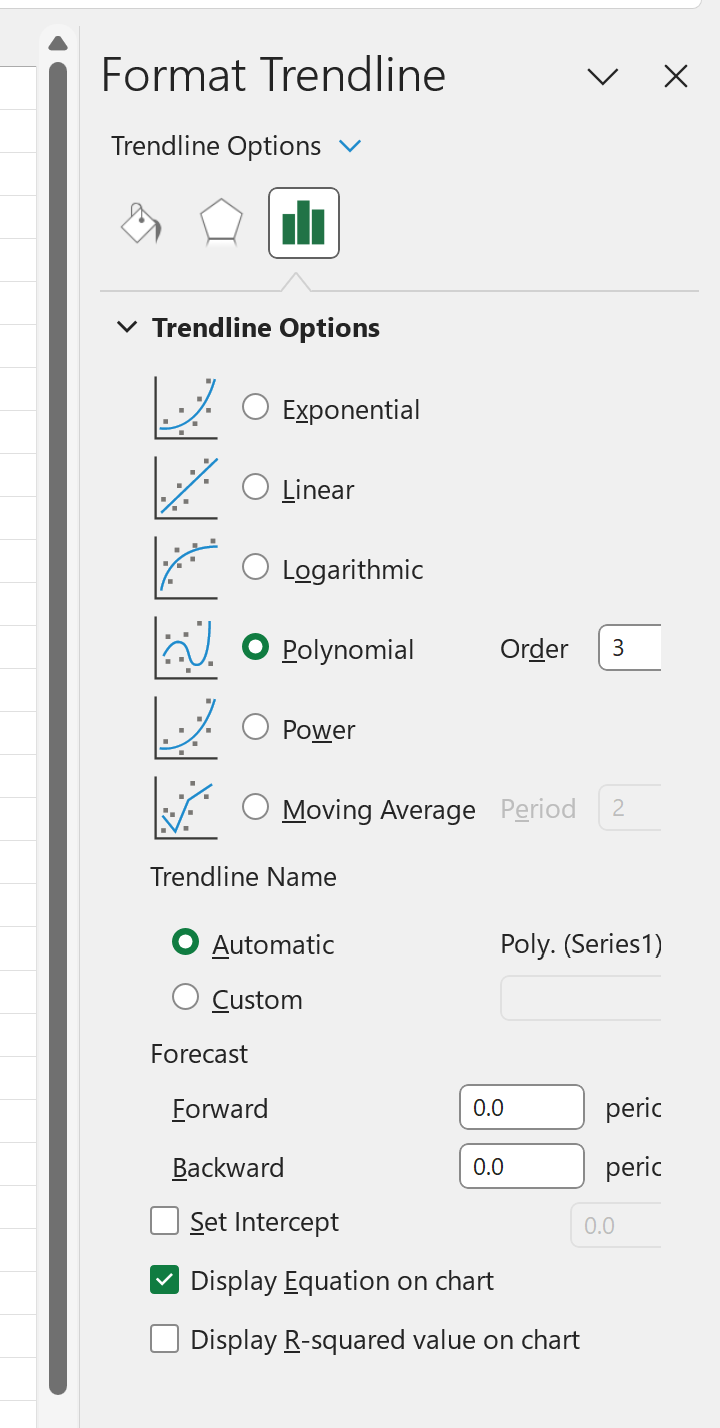Image resolution: width=720 pixels, height=1428 pixels.
Task: Select the Trendline Options bar chart tab
Action: [x=304, y=223]
